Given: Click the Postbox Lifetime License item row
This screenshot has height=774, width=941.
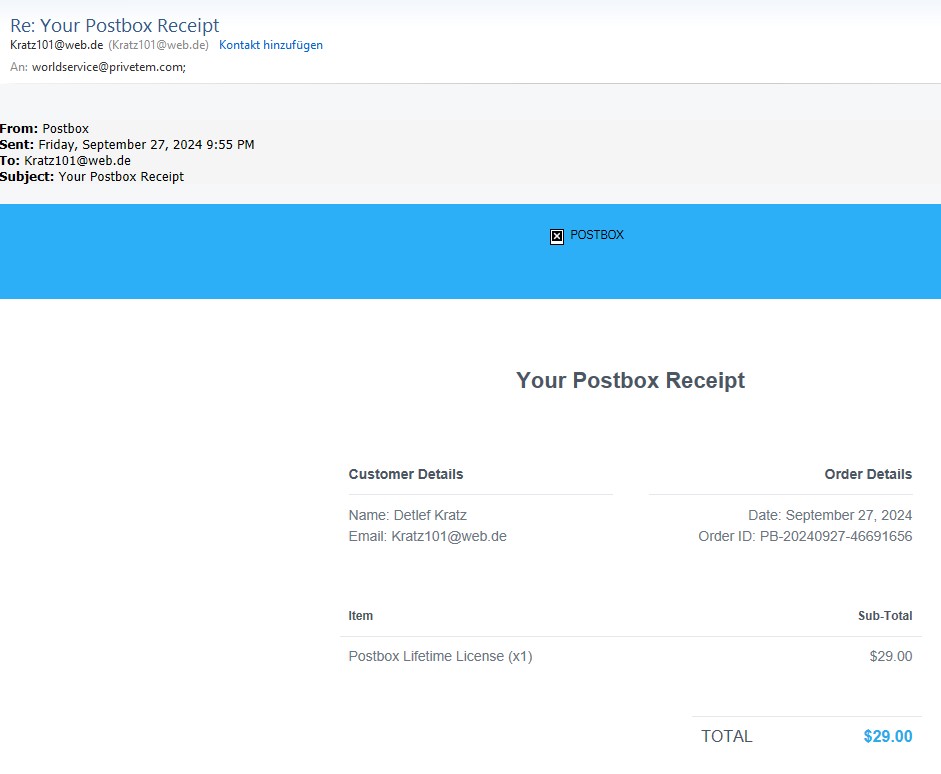Looking at the screenshot, I should 440,656.
